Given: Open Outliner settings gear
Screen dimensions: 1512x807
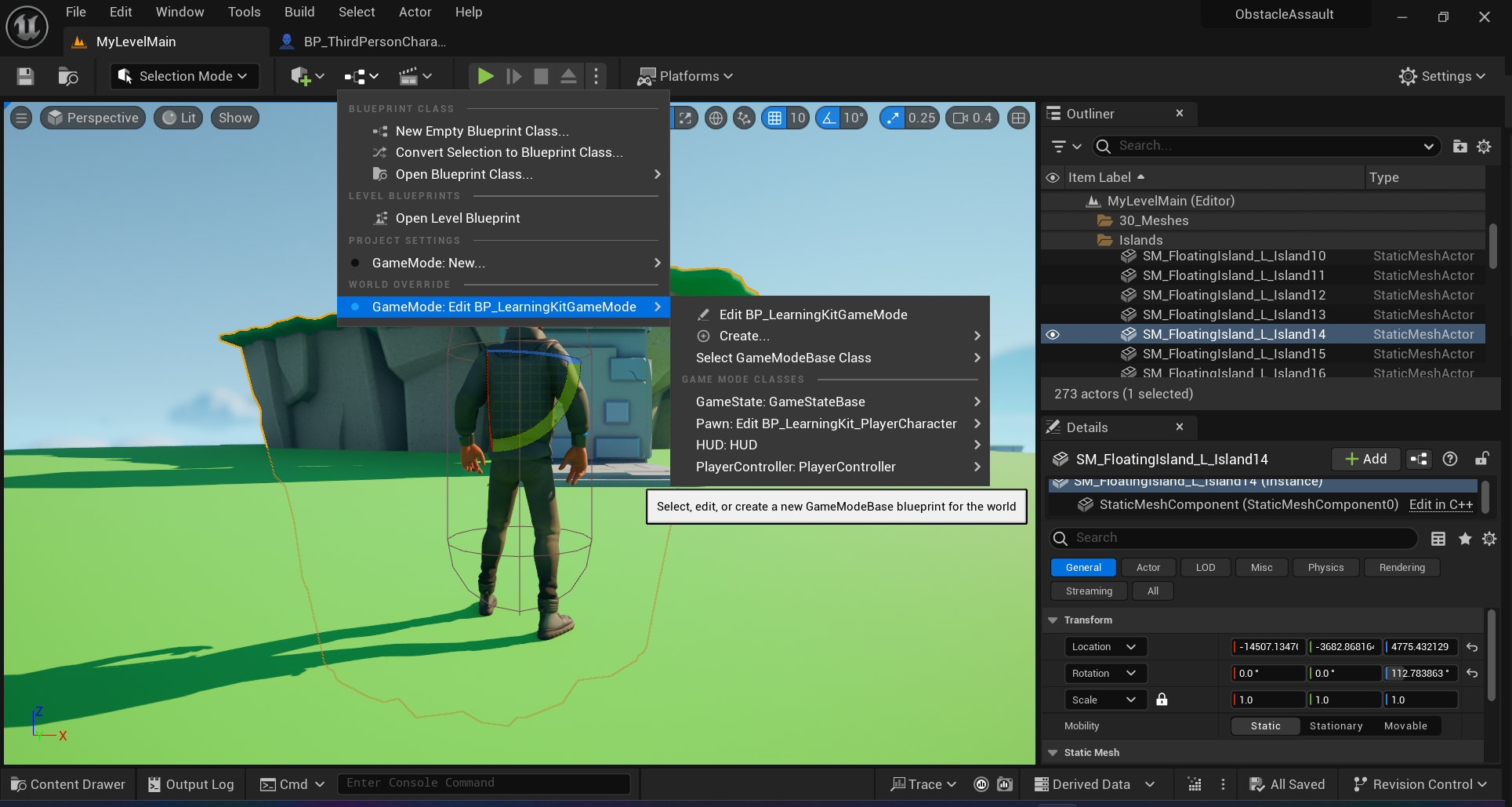Looking at the screenshot, I should tap(1484, 146).
